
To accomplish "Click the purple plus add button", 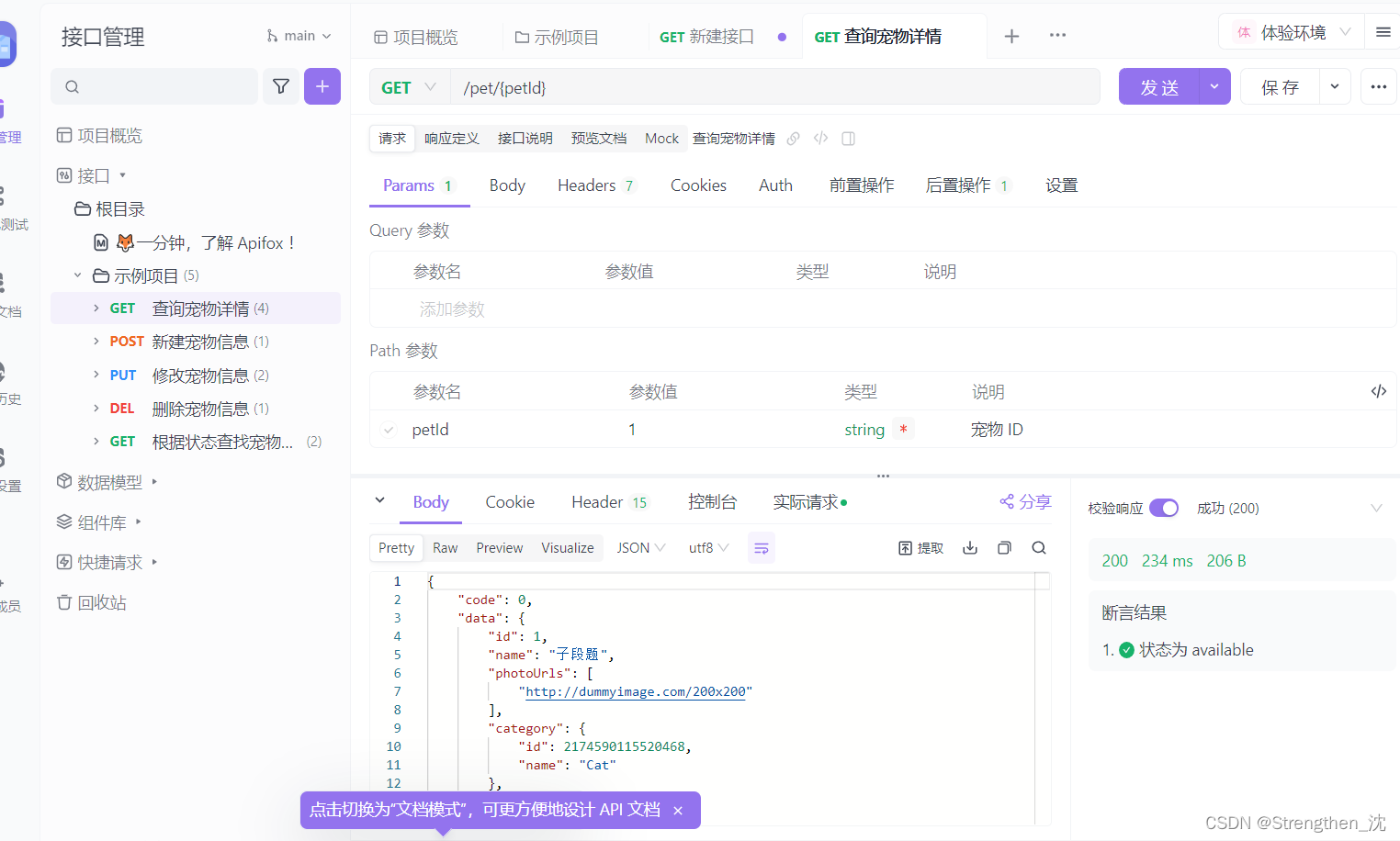I will tap(322, 86).
